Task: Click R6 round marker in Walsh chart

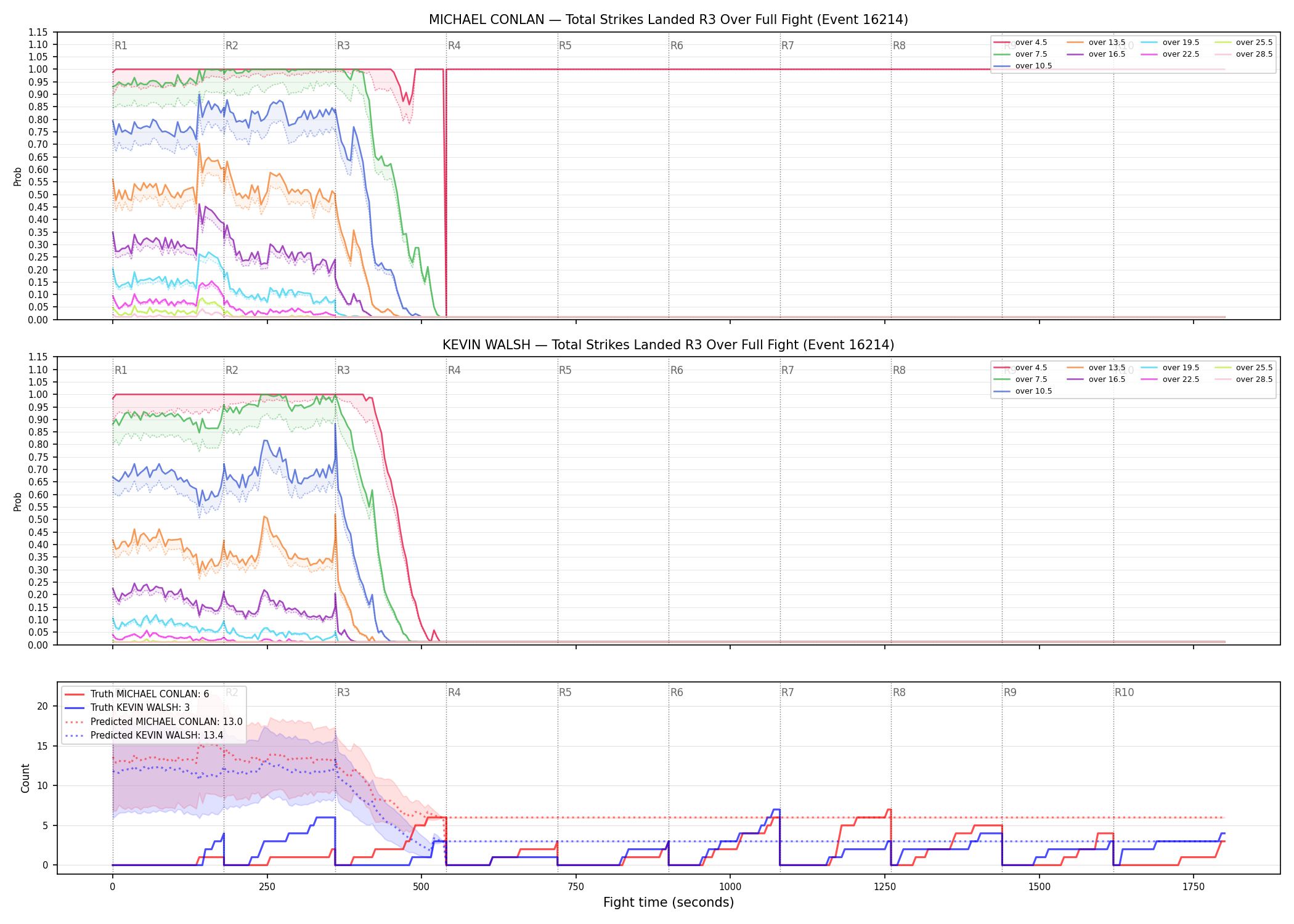Action: (x=677, y=370)
